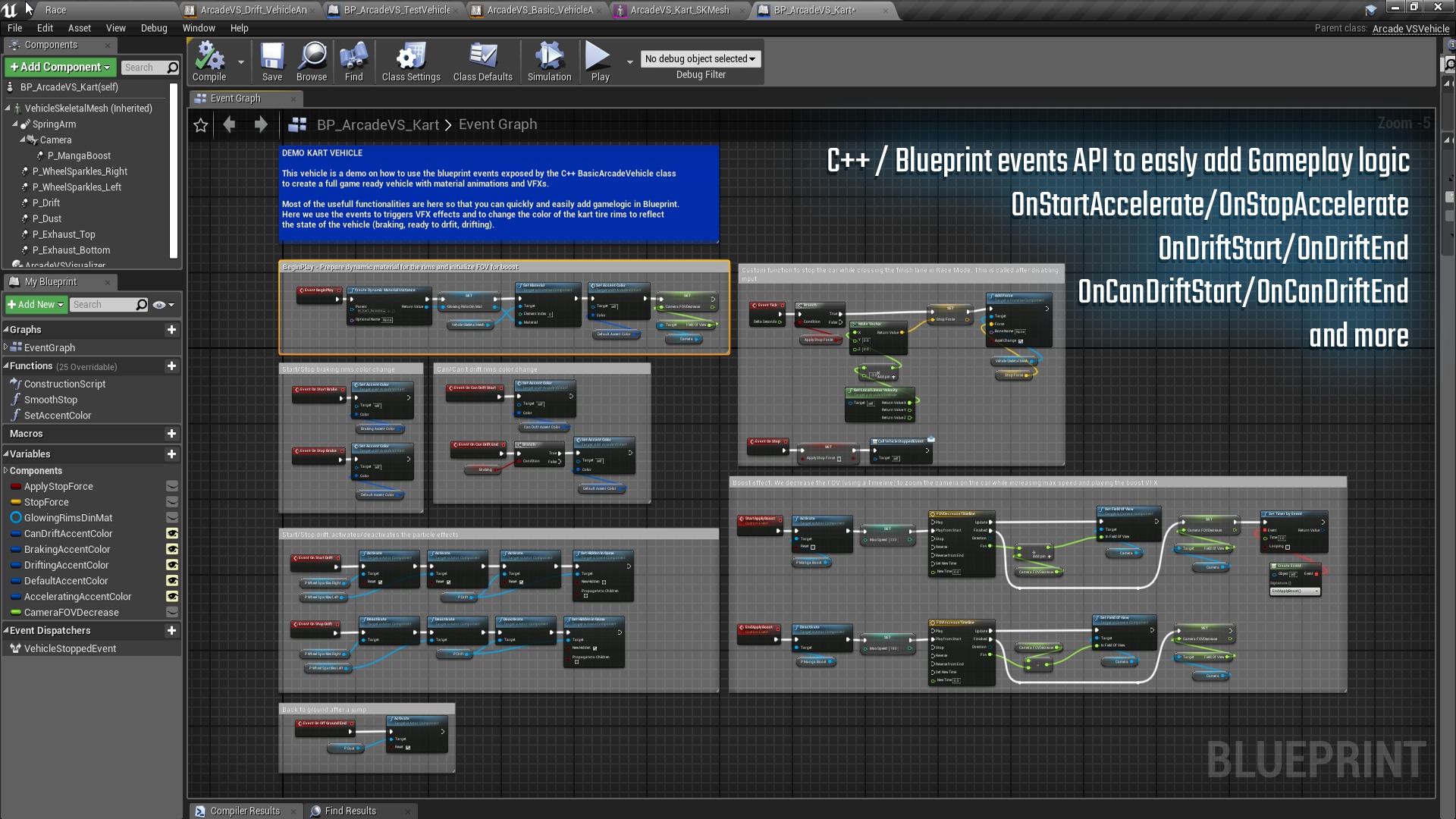Save the blueprint asset
The image size is (1456, 819).
click(271, 61)
